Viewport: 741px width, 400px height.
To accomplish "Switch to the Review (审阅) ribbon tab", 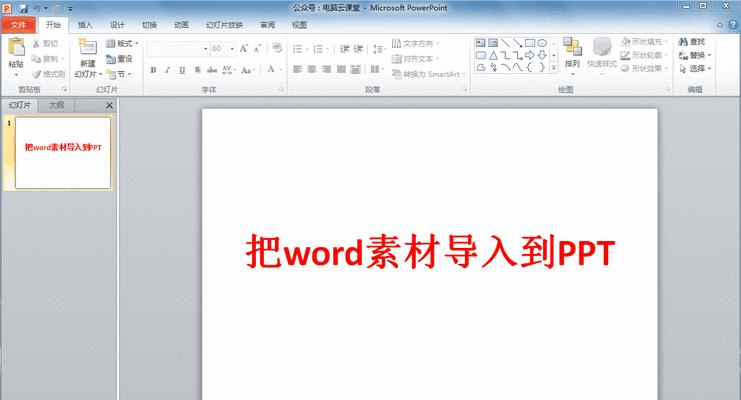I will click(267, 25).
